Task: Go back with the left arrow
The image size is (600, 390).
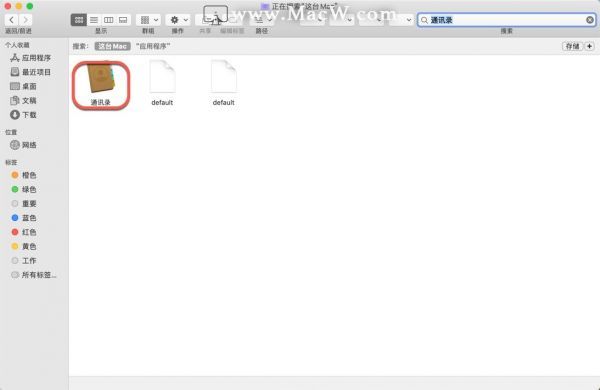Action: (11, 20)
